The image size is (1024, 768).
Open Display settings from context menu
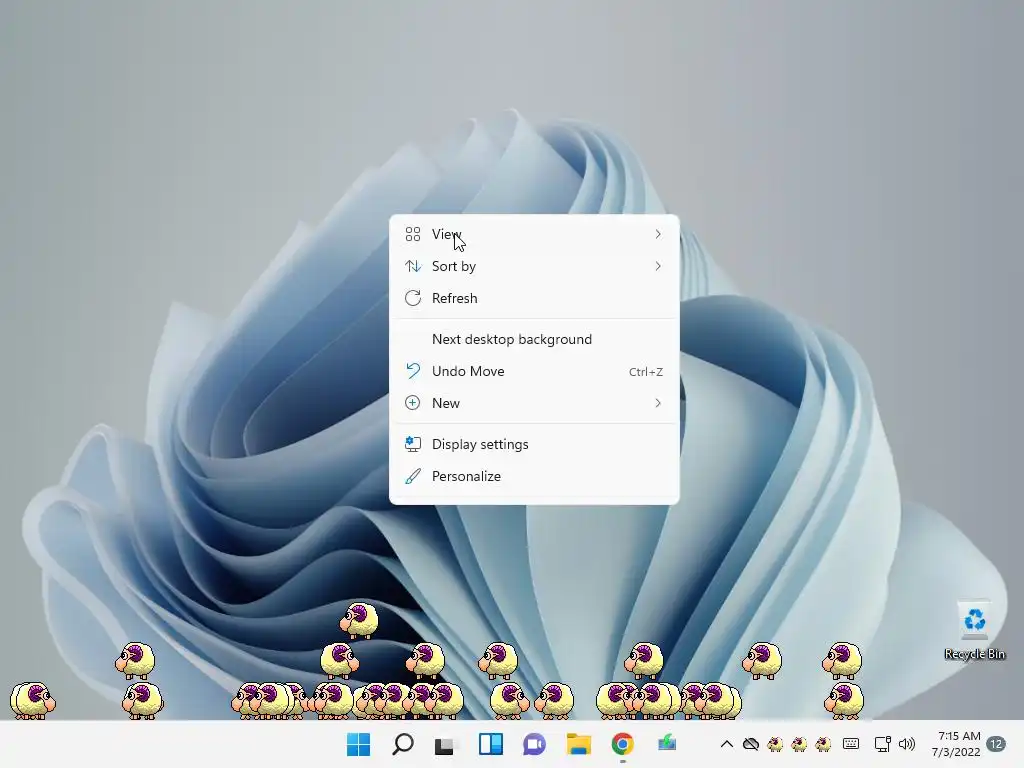click(x=534, y=444)
